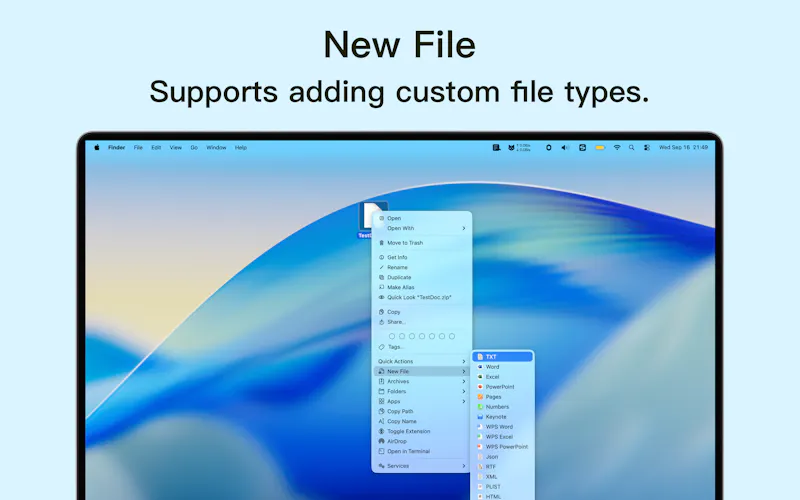Click the yellow battery indicator
This screenshot has height=500, width=800.
(x=600, y=147)
